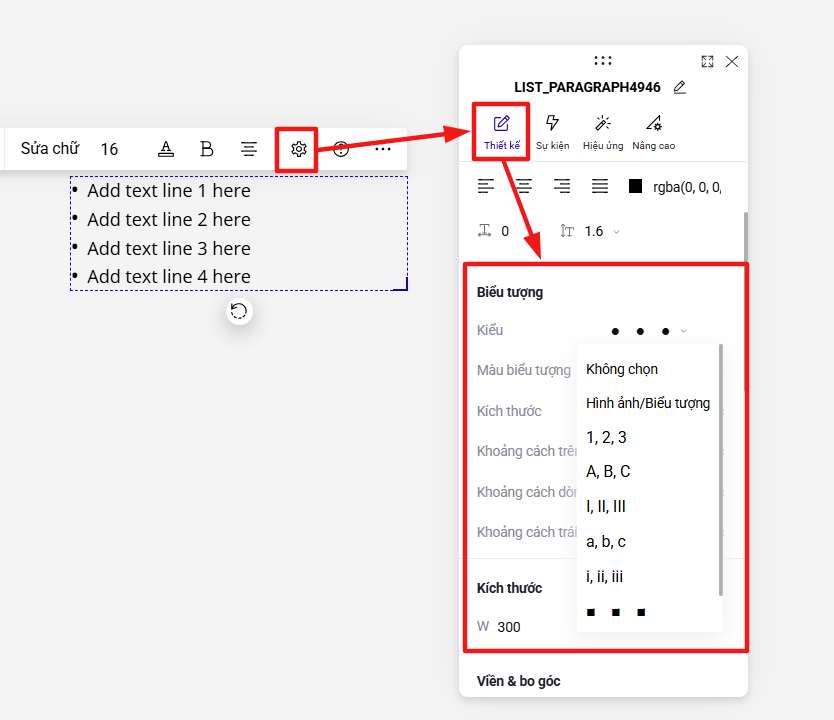The image size is (834, 720).
Task: Click 'Add text line 1 here' list item
Action: pyautogui.click(x=169, y=190)
